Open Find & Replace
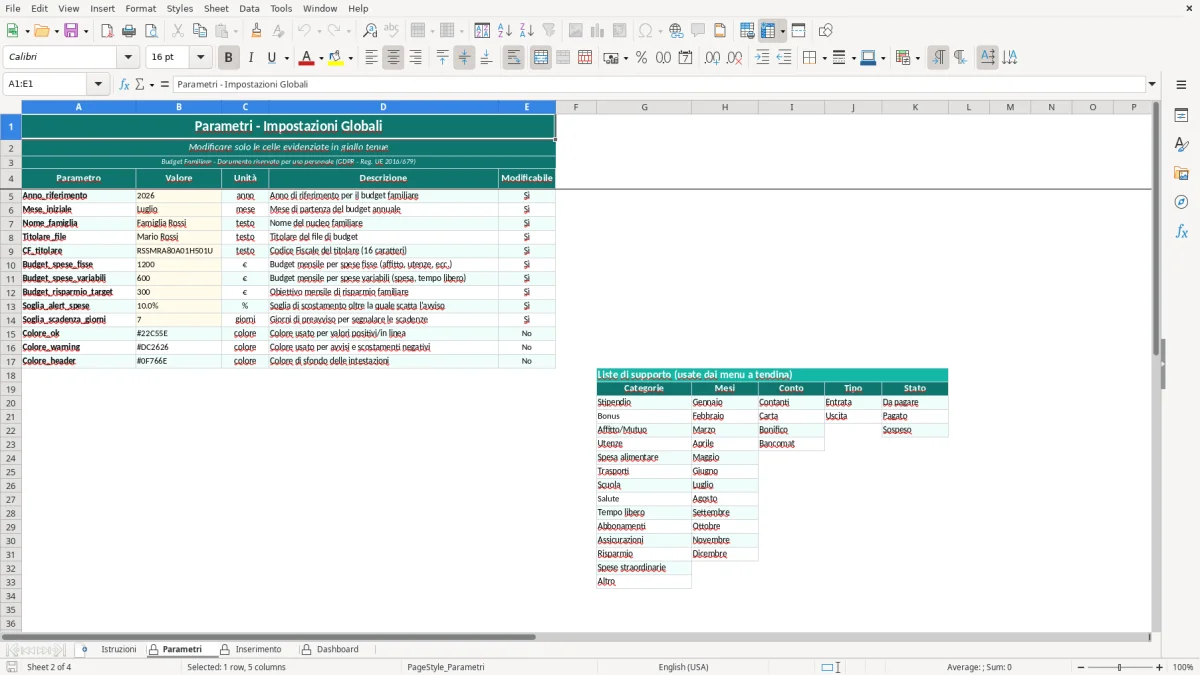This screenshot has height=675, width=1200. coord(370,31)
